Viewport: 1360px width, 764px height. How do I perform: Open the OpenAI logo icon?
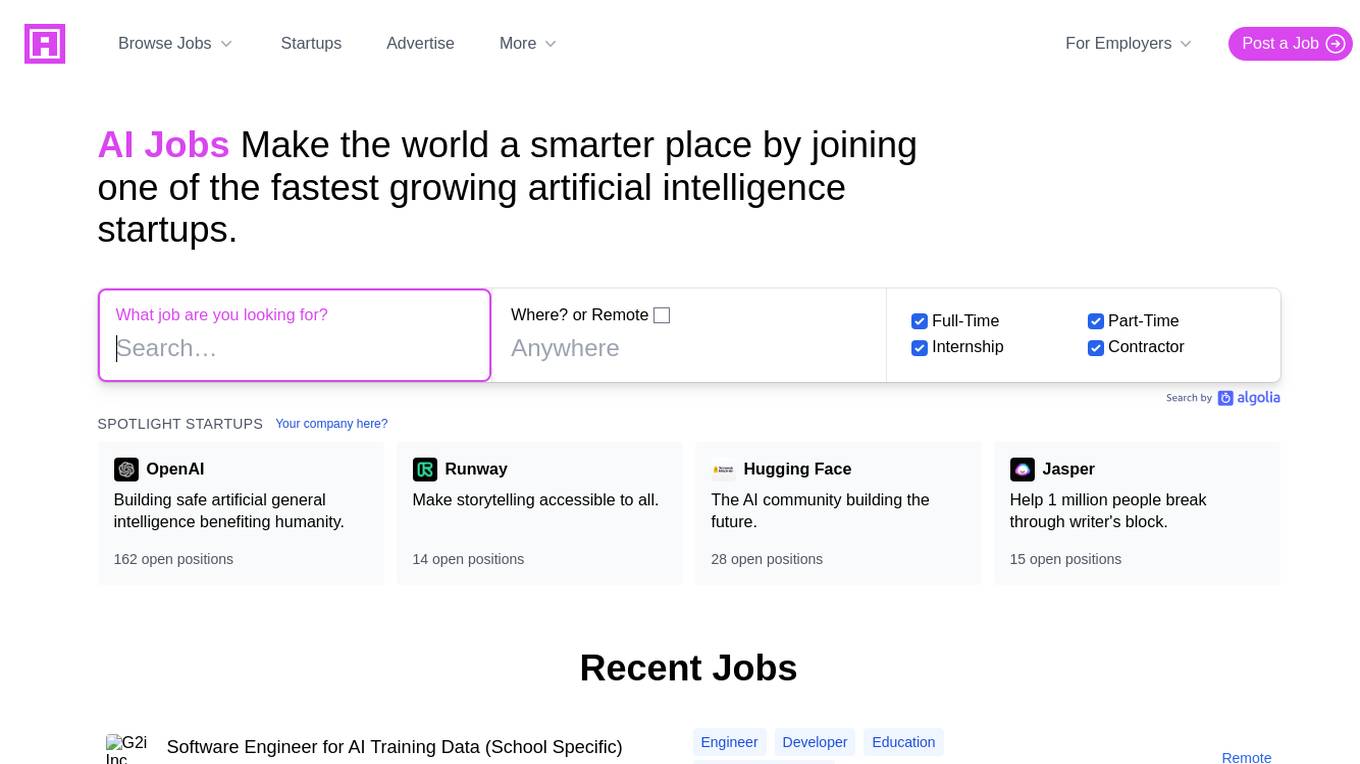pos(126,469)
